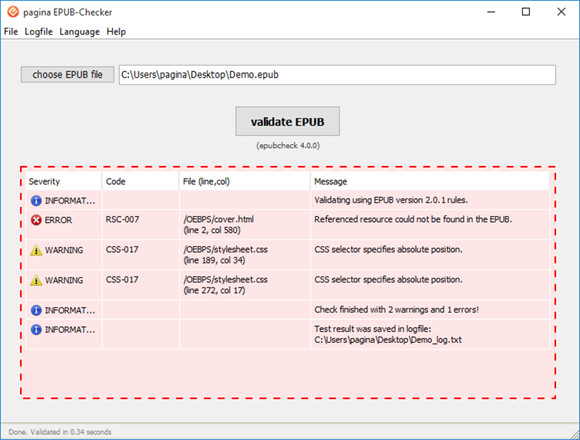Maximize the EPUB-Checker window
The image size is (580, 440).
point(526,12)
